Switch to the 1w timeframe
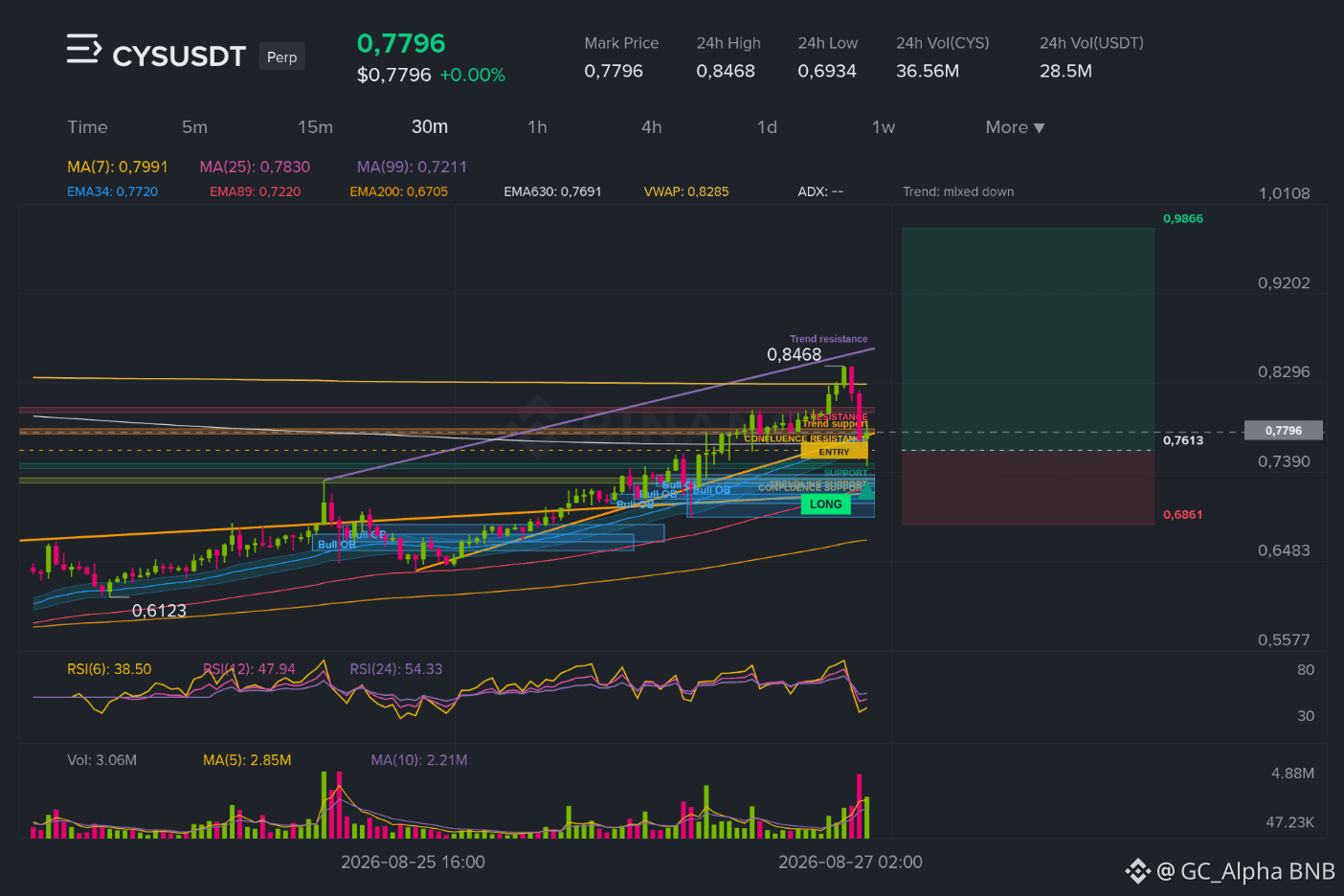The width and height of the screenshot is (1344, 896). [x=884, y=127]
